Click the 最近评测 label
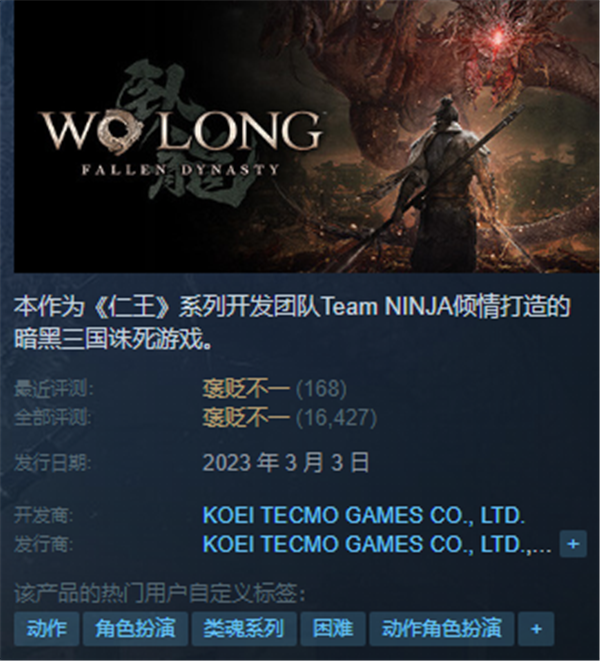Screen dimensions: 600x661 click(x=54, y=389)
